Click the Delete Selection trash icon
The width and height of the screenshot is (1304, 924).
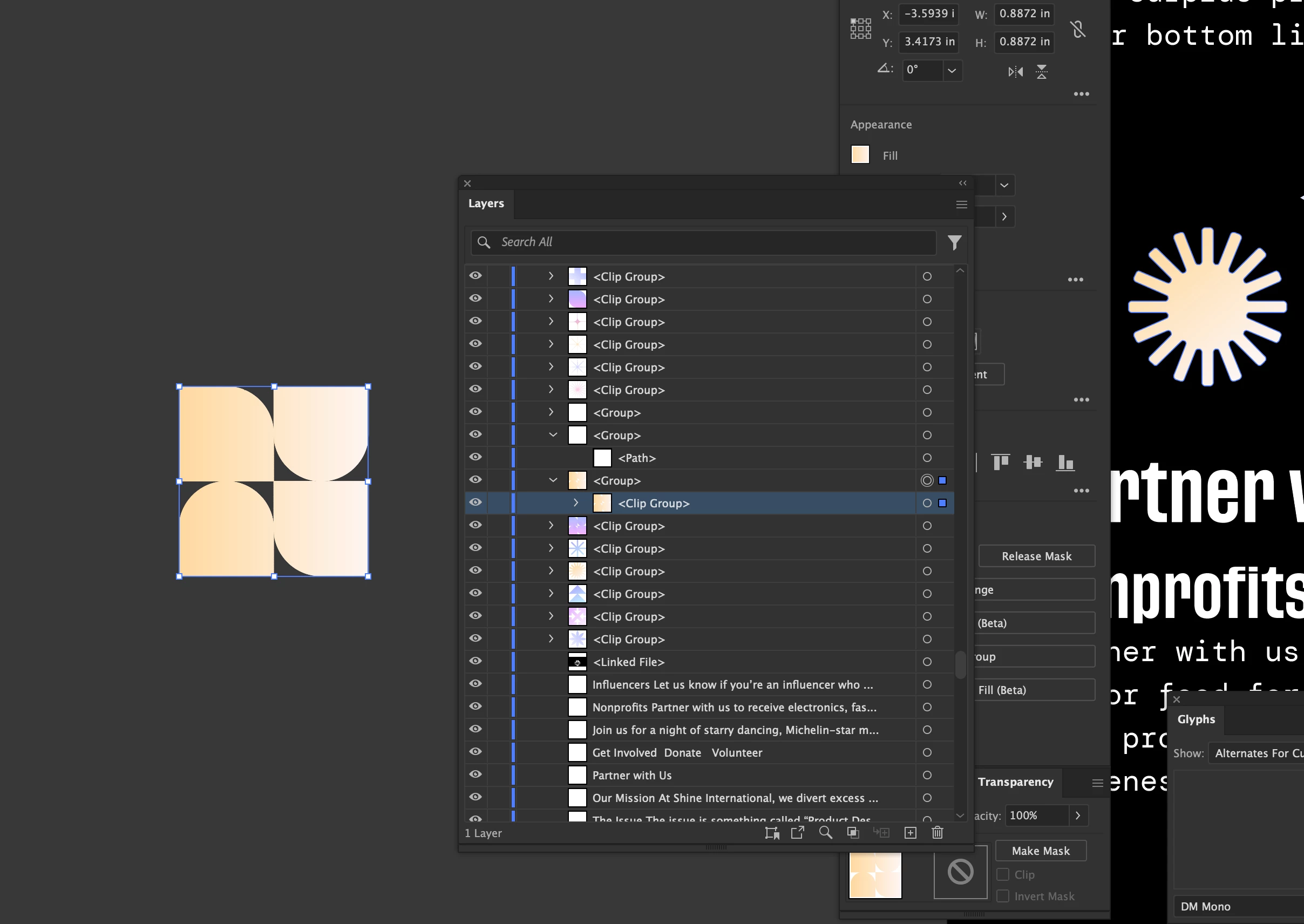[937, 833]
